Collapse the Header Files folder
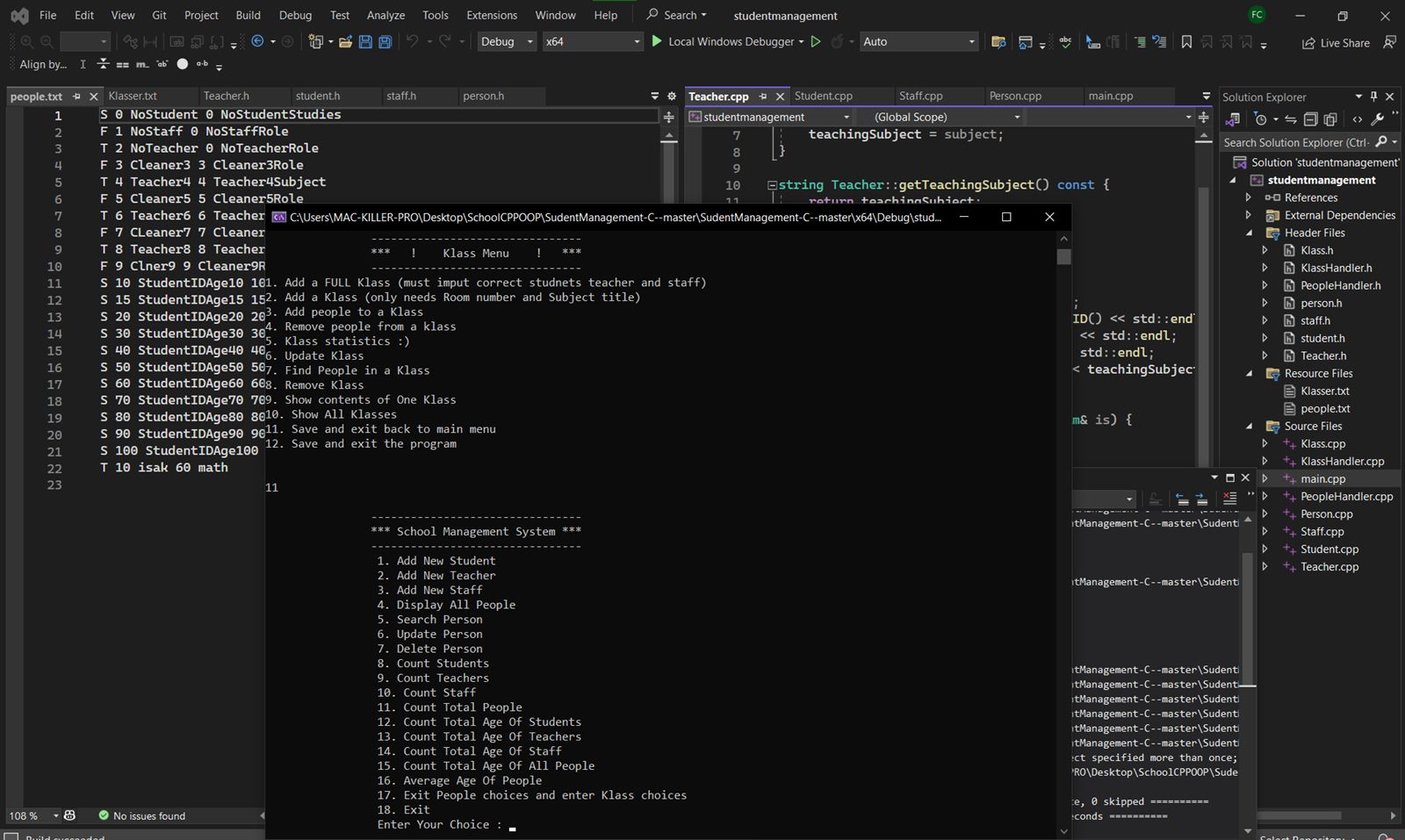 [x=1249, y=233]
